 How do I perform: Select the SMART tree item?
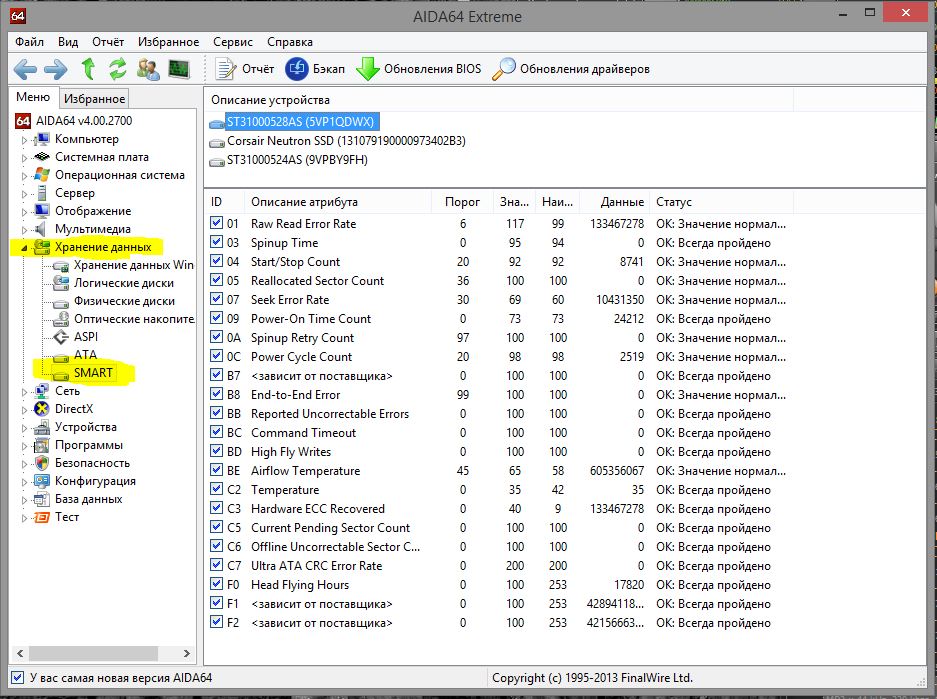coord(93,373)
